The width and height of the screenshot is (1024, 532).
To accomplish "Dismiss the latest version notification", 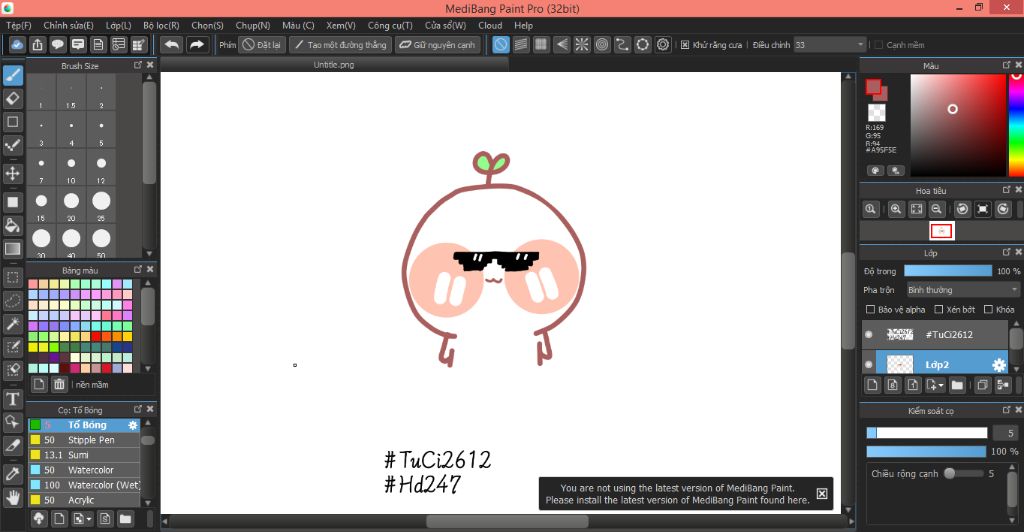I will [822, 493].
